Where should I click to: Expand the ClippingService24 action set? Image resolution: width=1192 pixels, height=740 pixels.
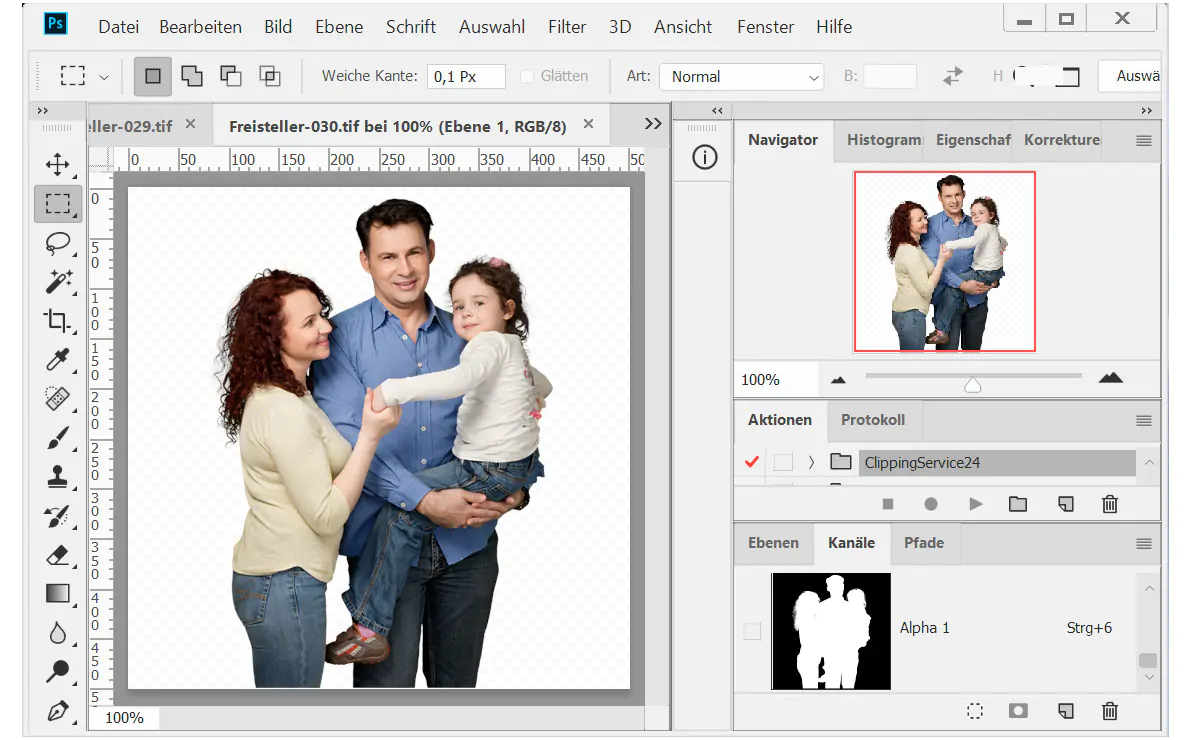[x=812, y=462]
